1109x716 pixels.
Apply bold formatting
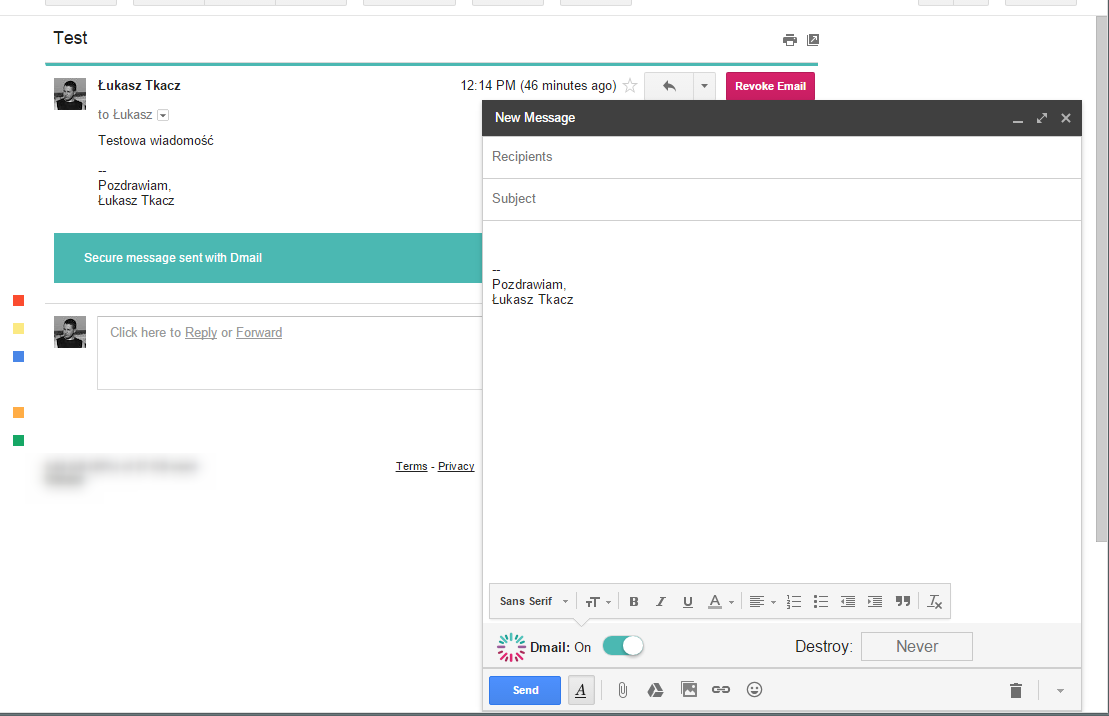point(634,601)
